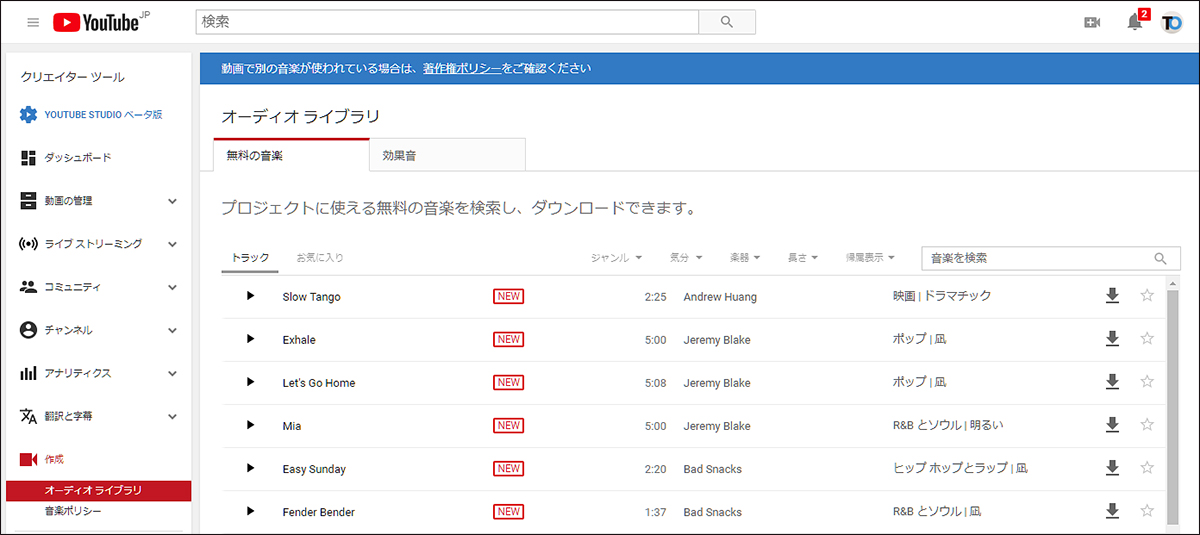Go to YouTube home via logo
The width and height of the screenshot is (1200, 535).
(x=96, y=22)
